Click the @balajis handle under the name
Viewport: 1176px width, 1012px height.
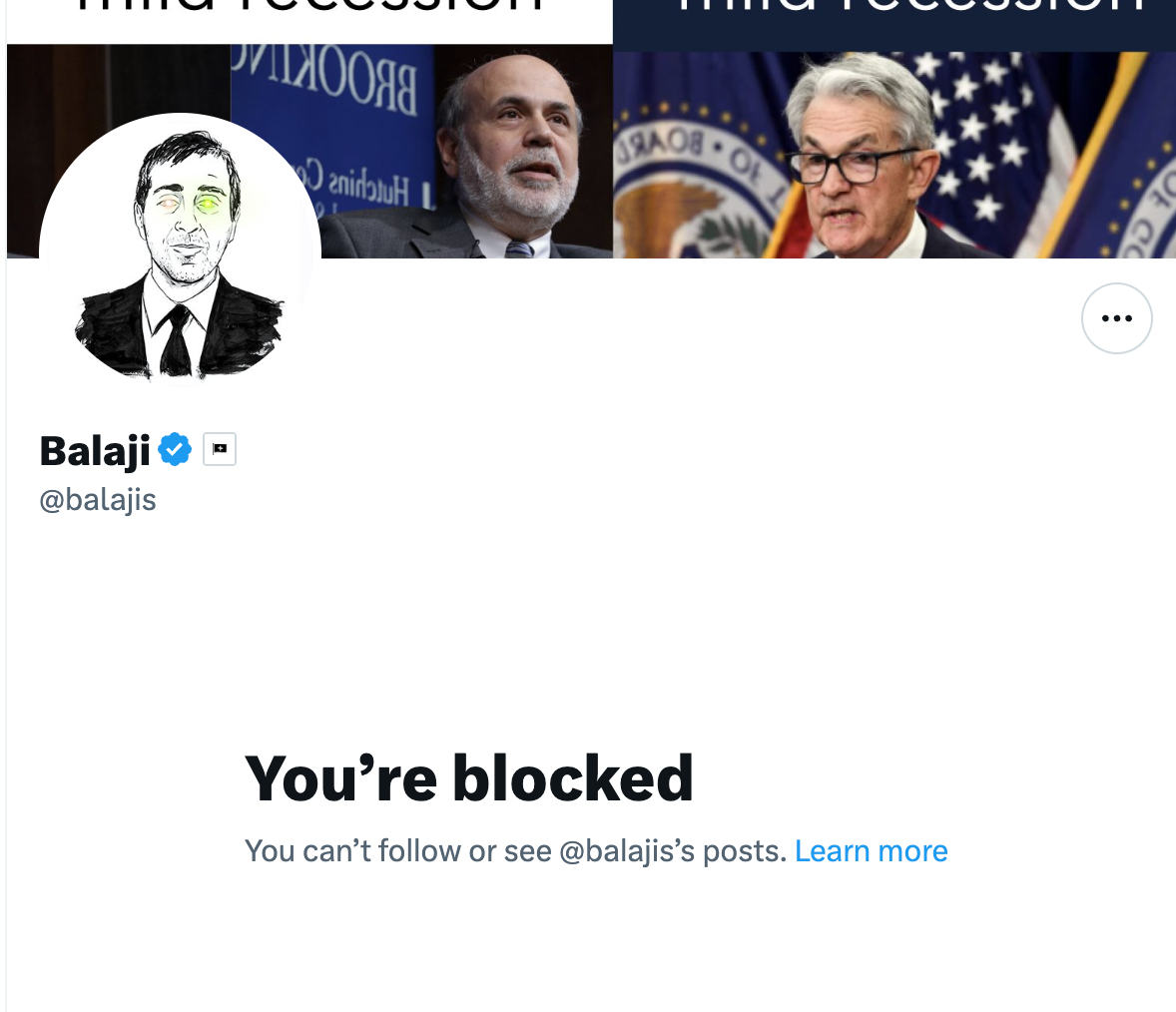point(98,499)
